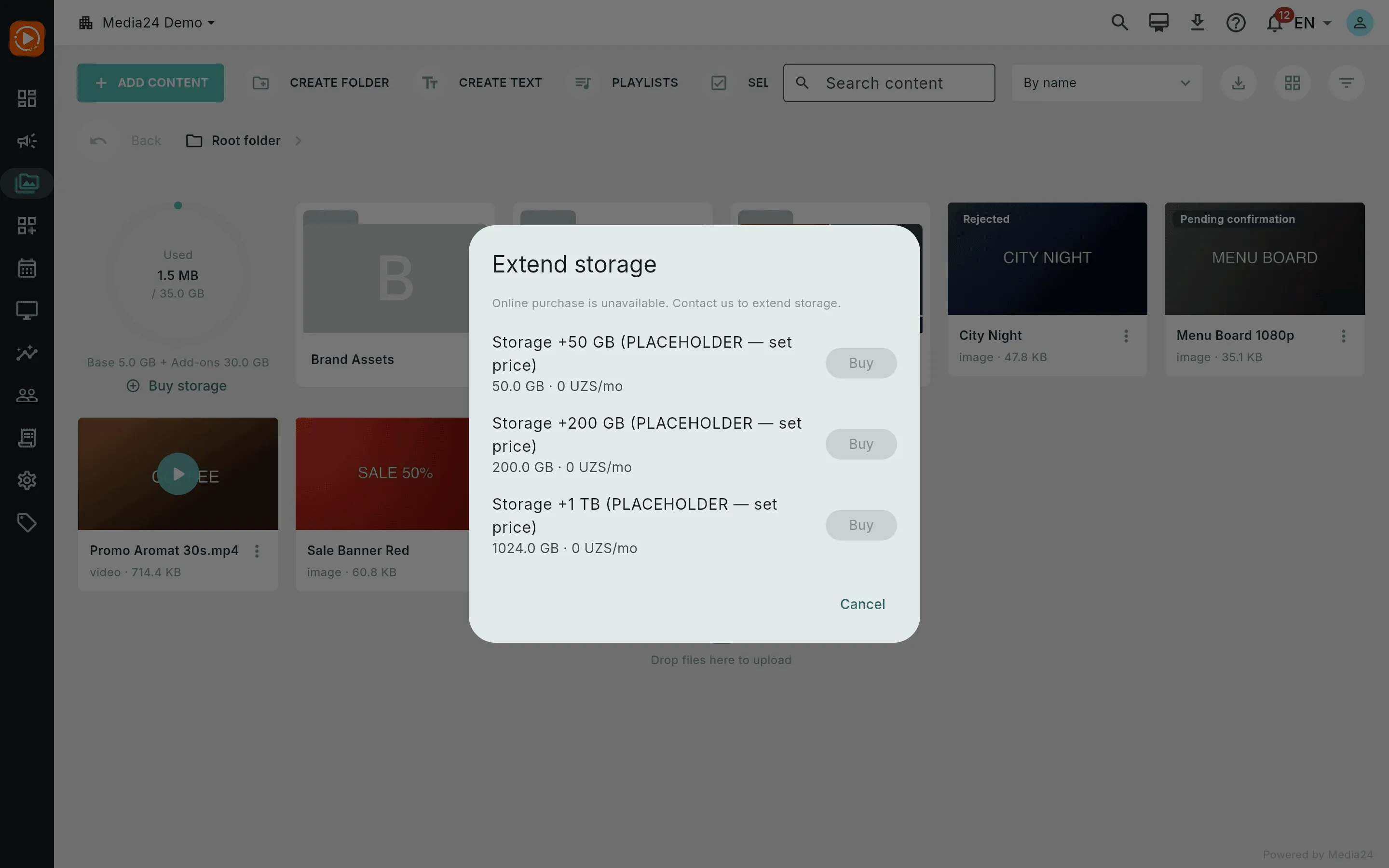This screenshot has height=868, width=1389.
Task: Open the campaigns megaphone sidebar icon
Action: [27, 141]
